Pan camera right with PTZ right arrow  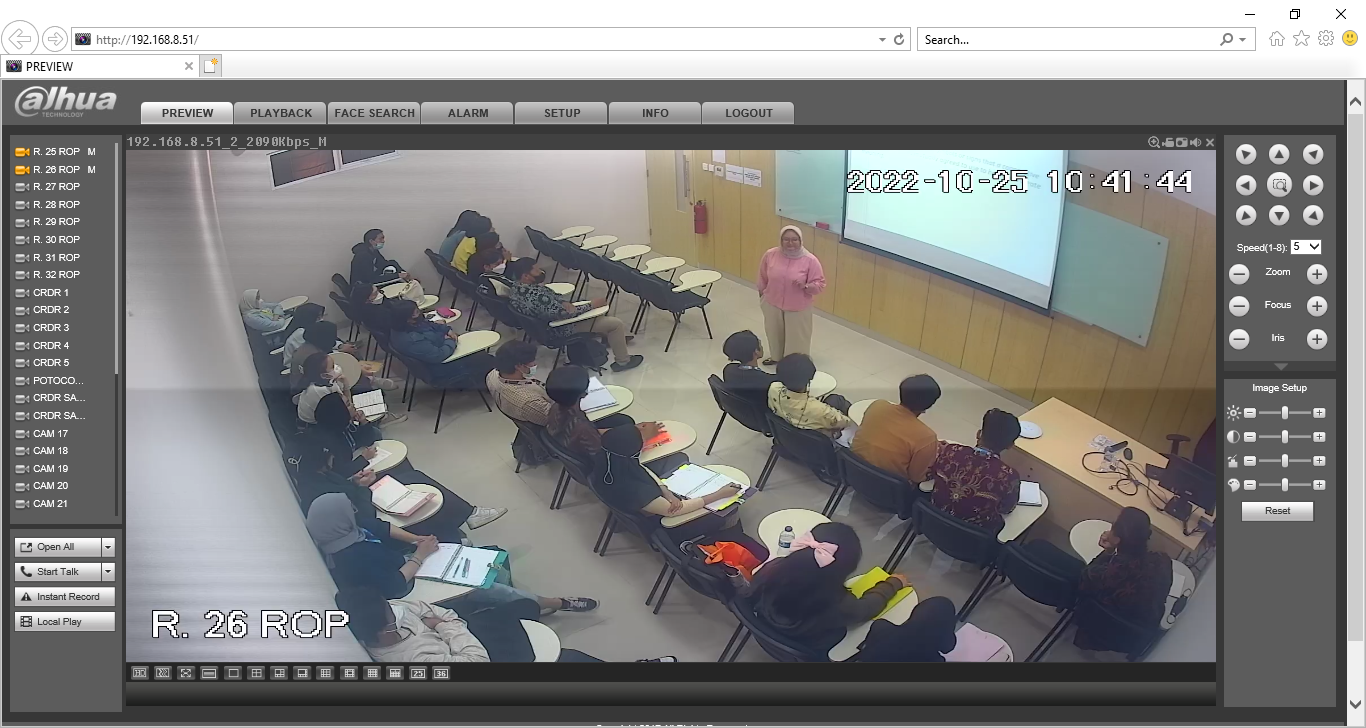pyautogui.click(x=1313, y=185)
